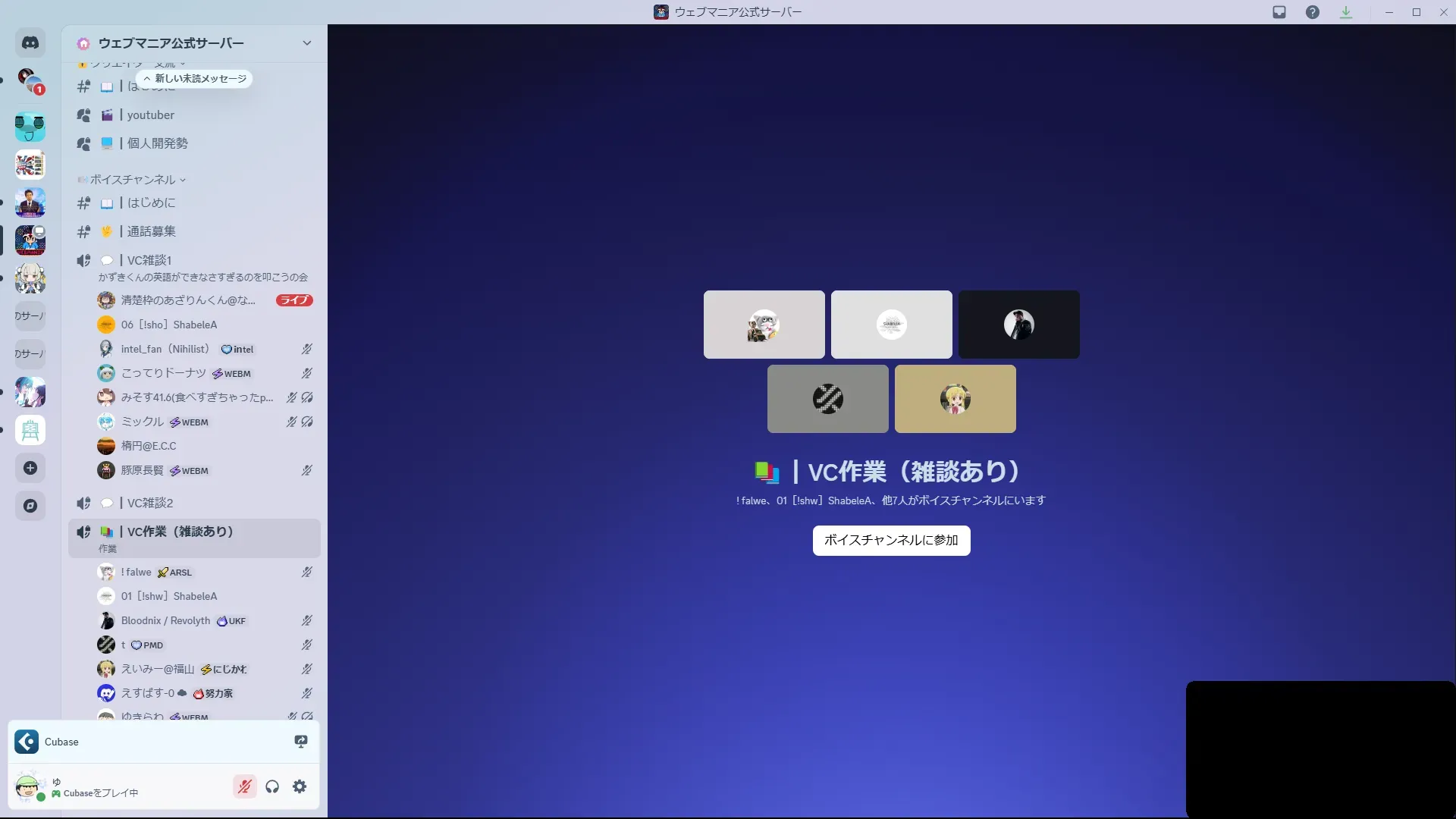Click the dark participant tile with man avatar

pyautogui.click(x=1018, y=325)
